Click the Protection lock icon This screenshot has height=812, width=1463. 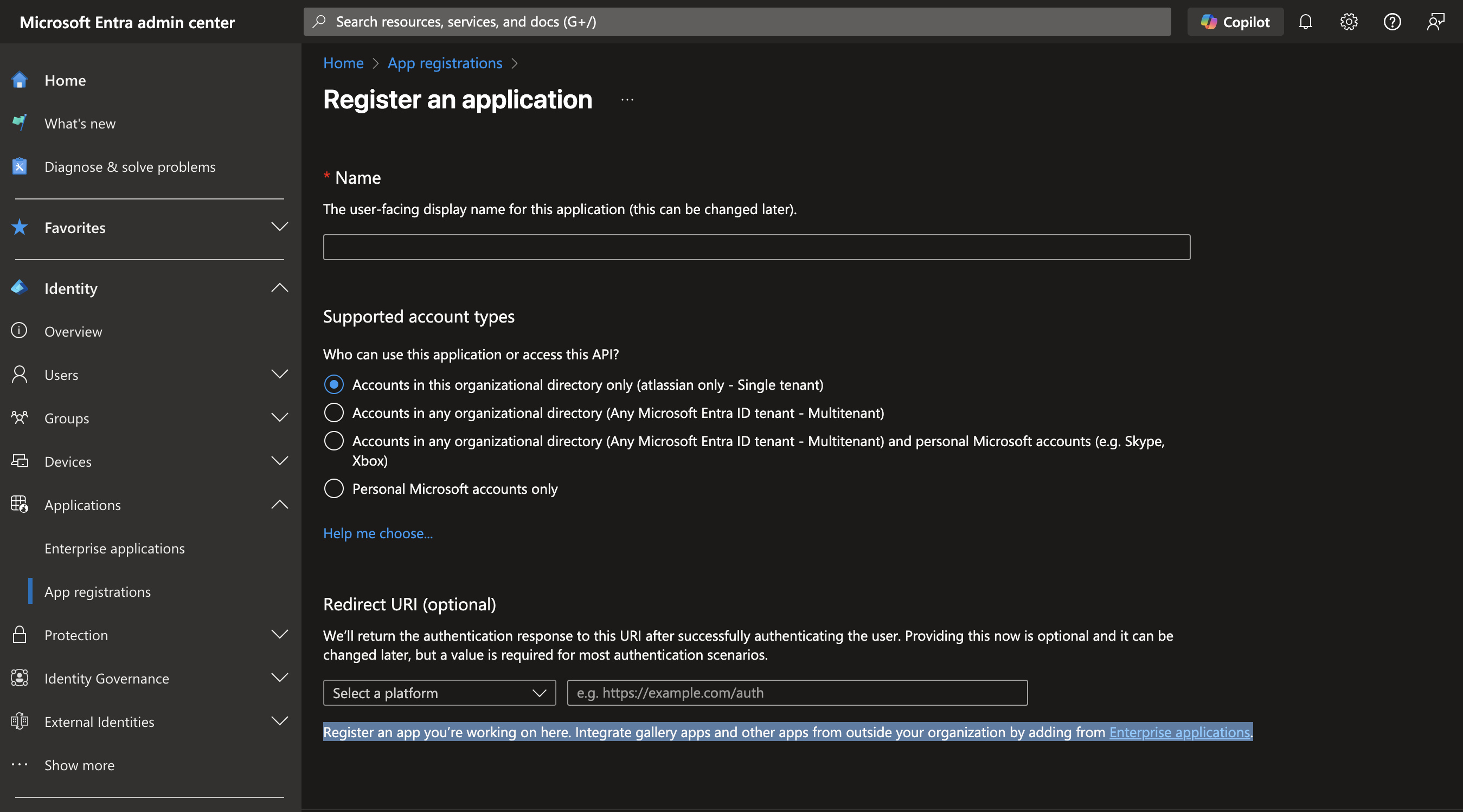click(19, 635)
